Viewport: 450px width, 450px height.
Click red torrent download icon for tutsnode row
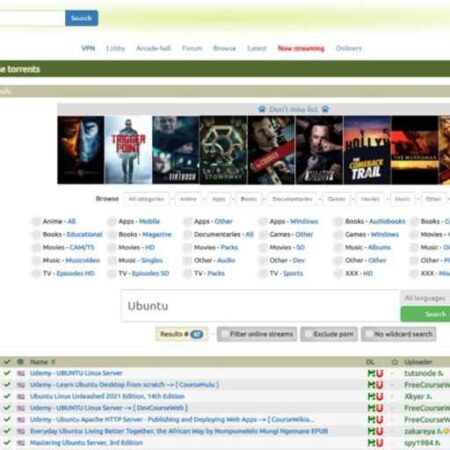(x=379, y=373)
